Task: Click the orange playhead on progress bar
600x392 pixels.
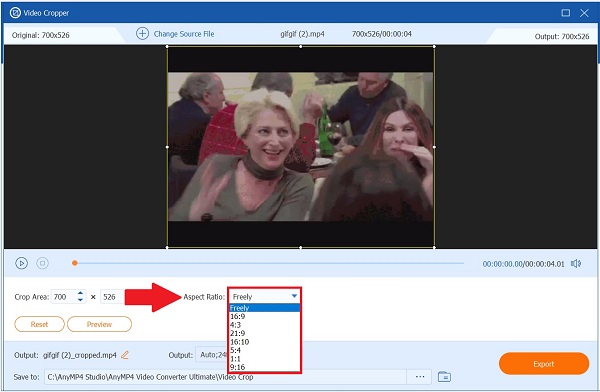Action: (75, 263)
